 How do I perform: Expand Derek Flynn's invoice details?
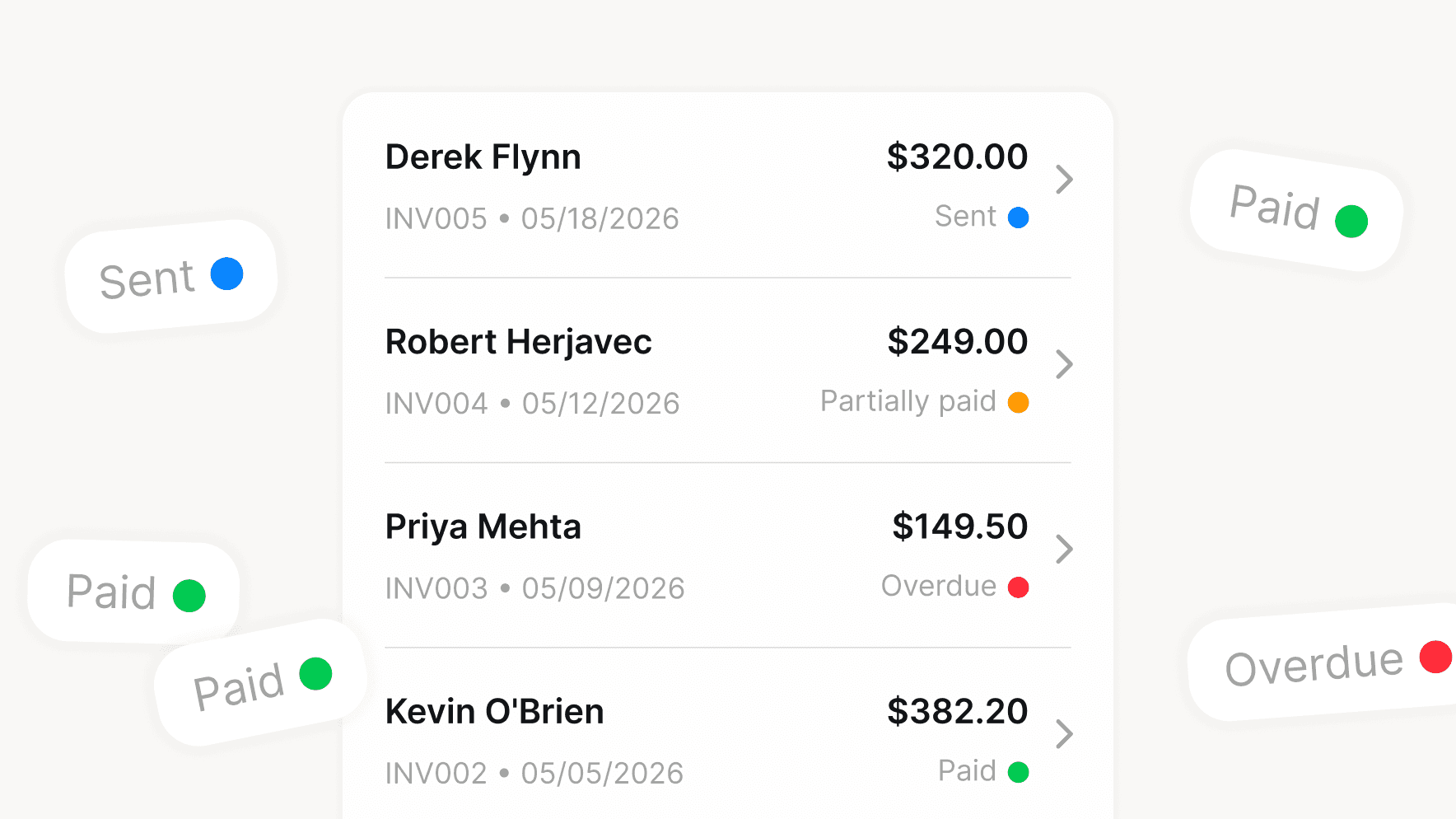[x=1064, y=180]
